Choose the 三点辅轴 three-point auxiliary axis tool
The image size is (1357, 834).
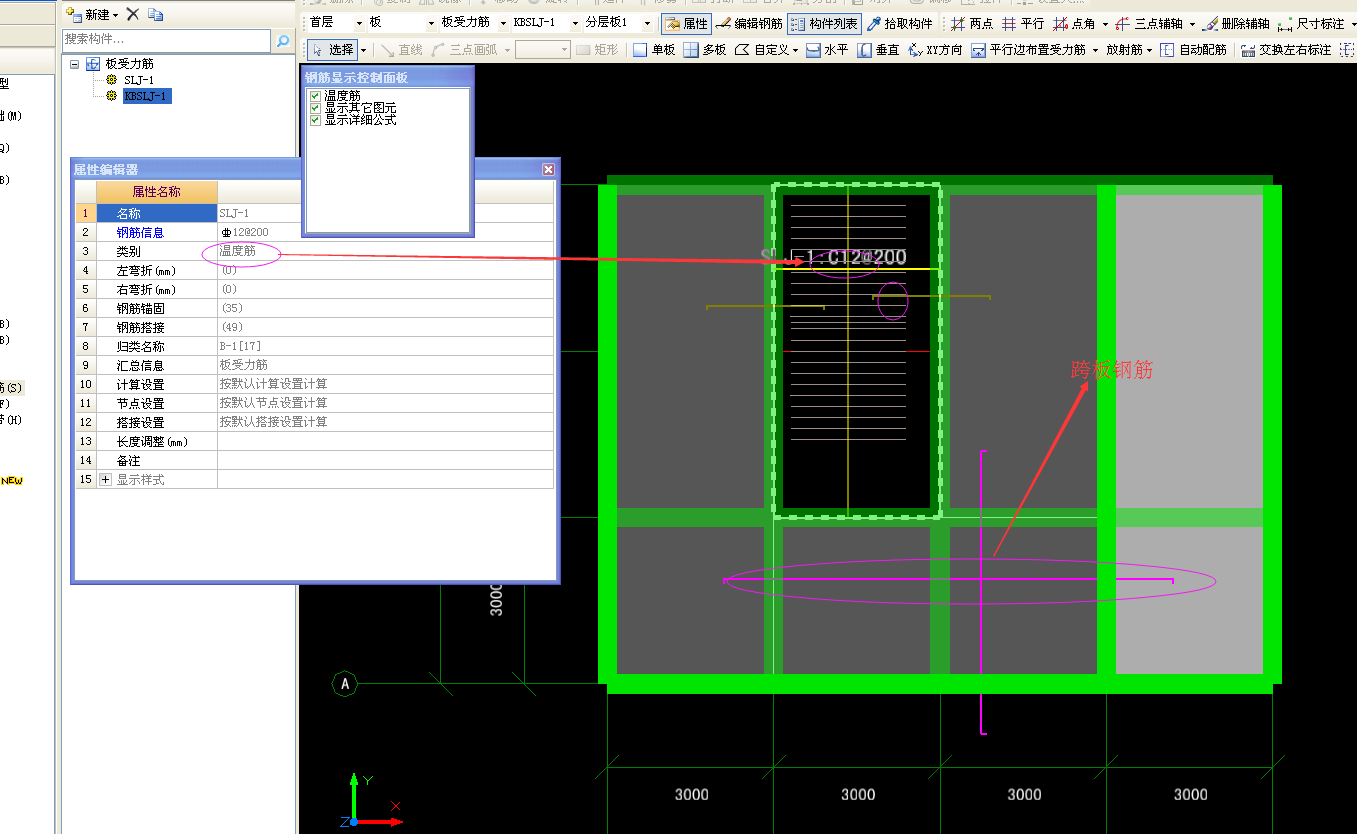point(1148,23)
